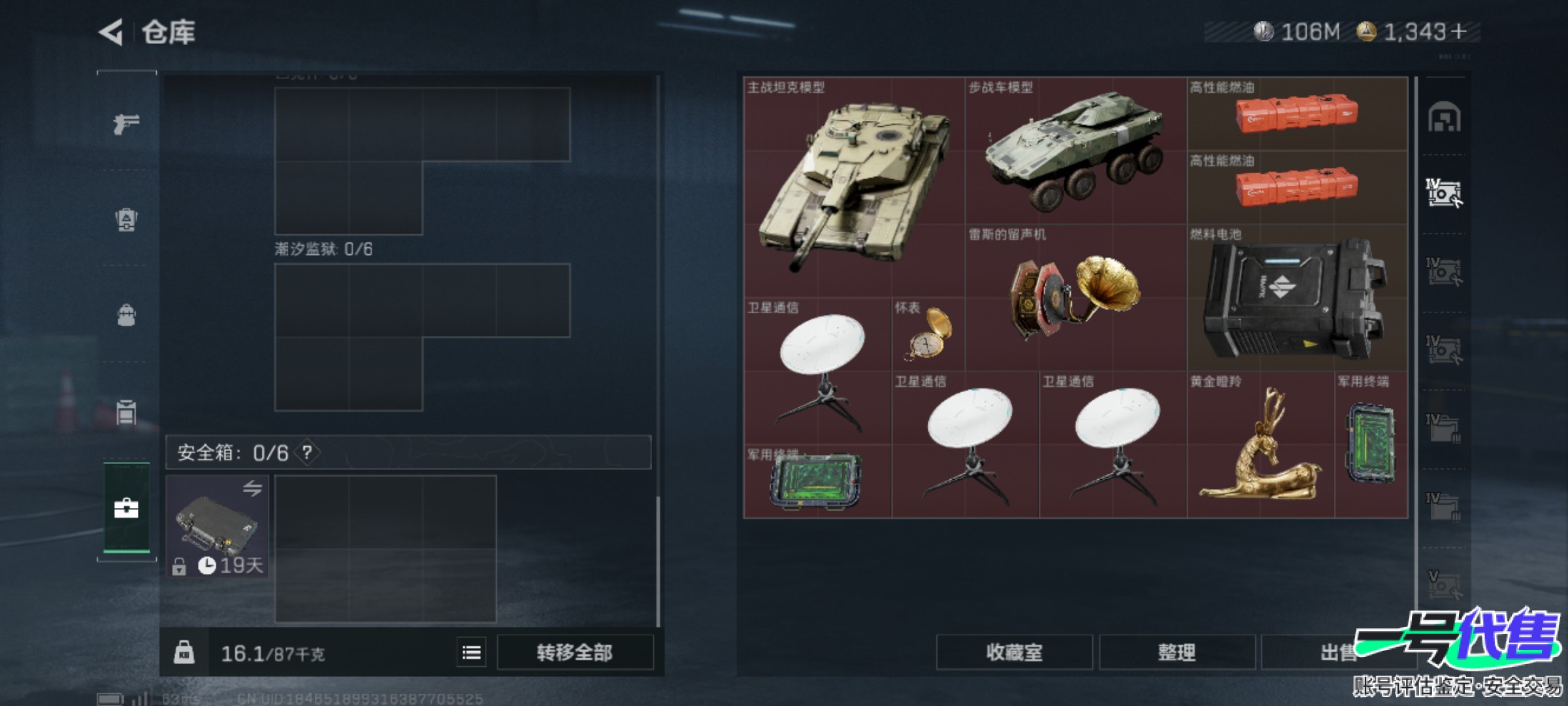Add currency with the plus sign
Image resolution: width=1568 pixels, height=706 pixels.
(1458, 31)
